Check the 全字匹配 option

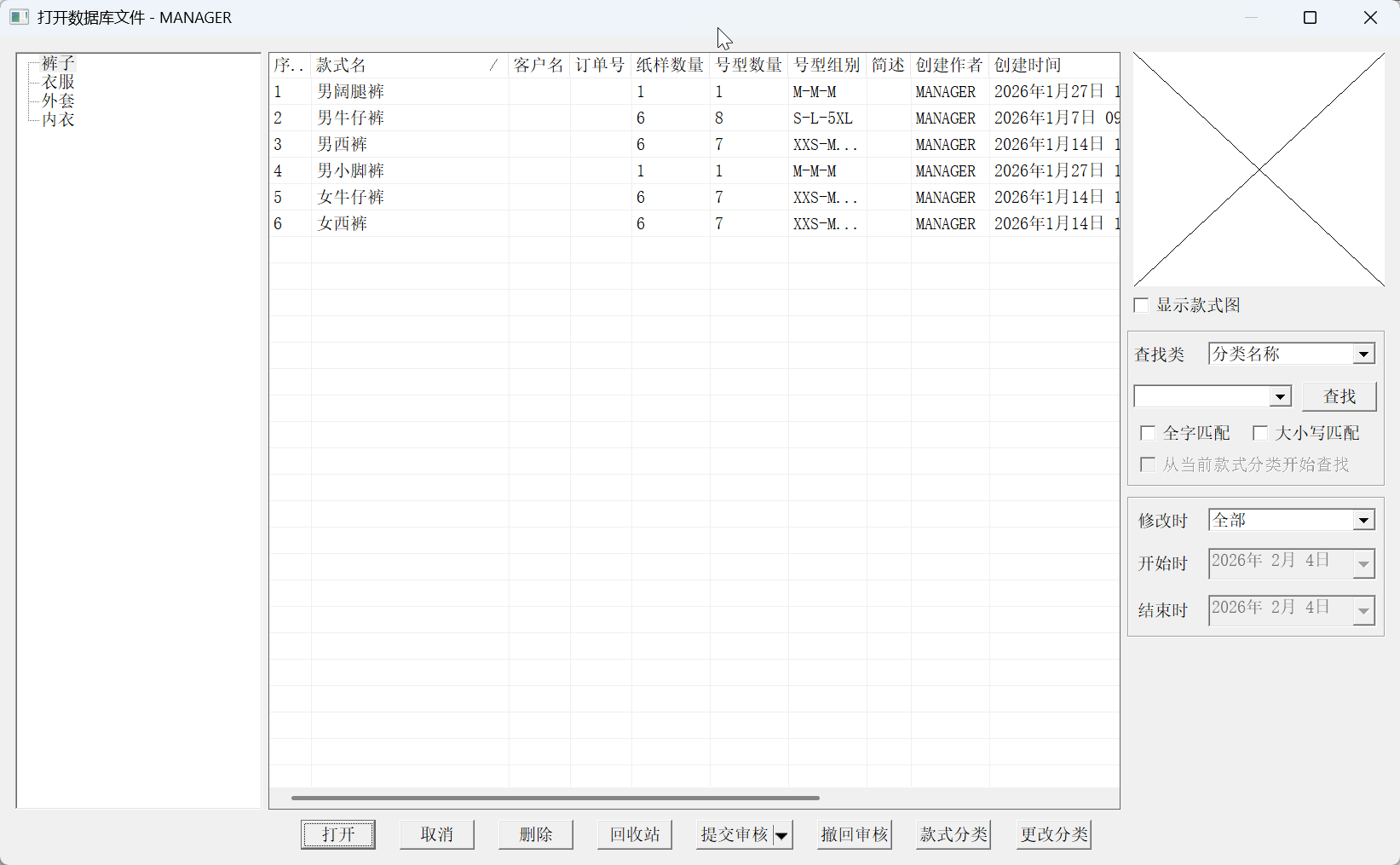(1148, 433)
